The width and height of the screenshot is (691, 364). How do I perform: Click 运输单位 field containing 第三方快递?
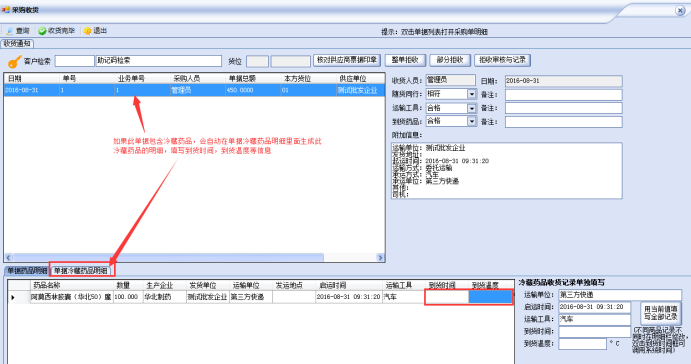[x=620, y=295]
